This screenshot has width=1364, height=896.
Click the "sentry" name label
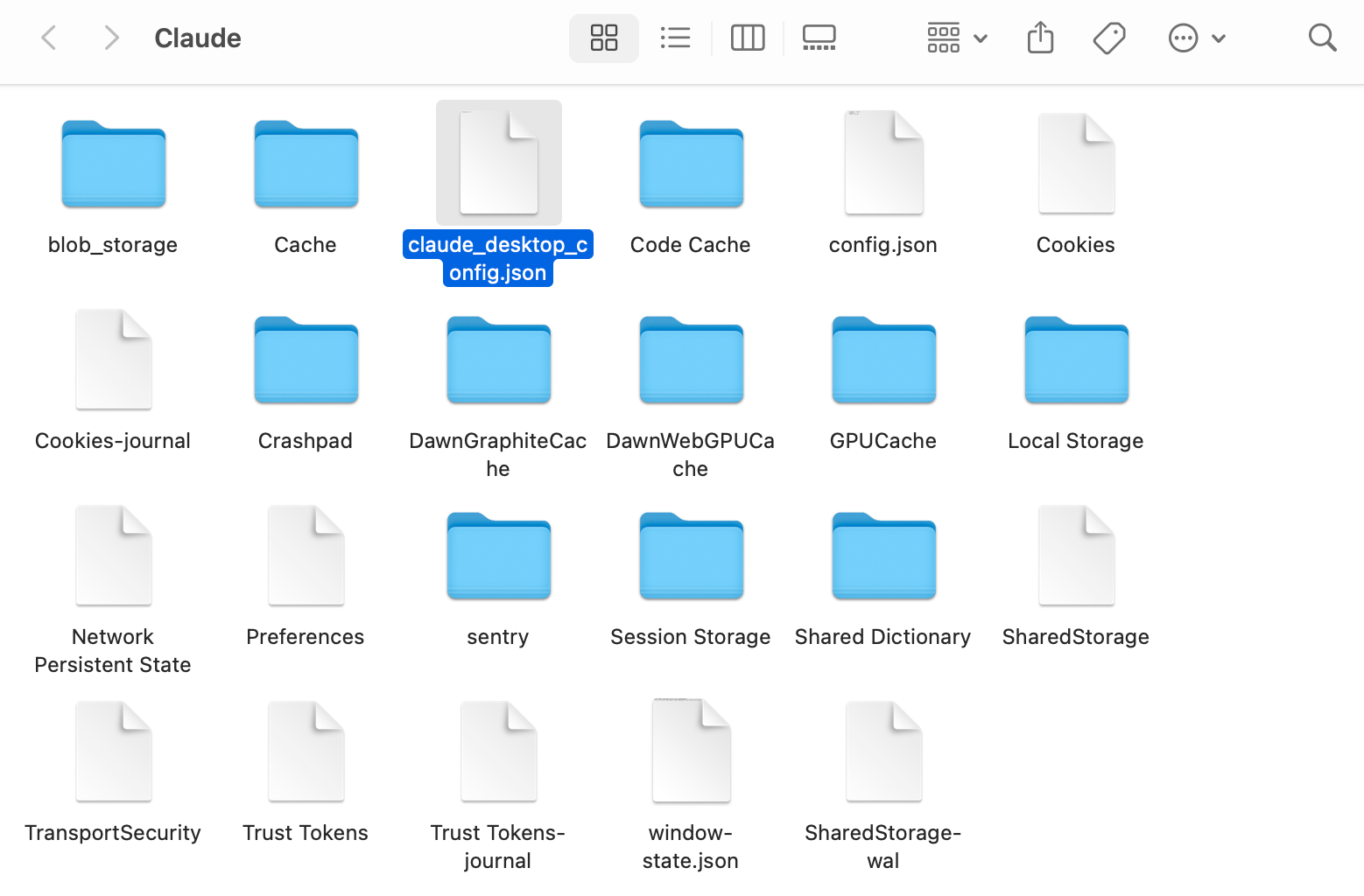tap(498, 637)
